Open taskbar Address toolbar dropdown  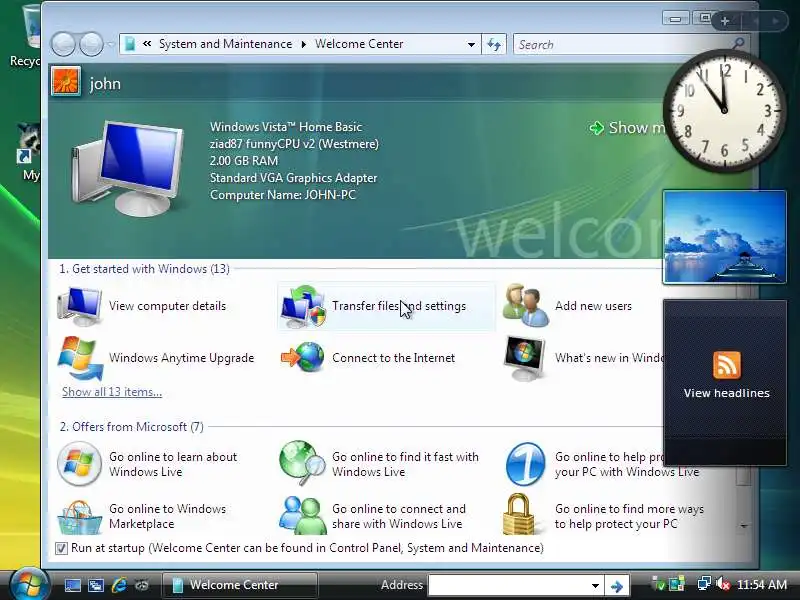[595, 586]
